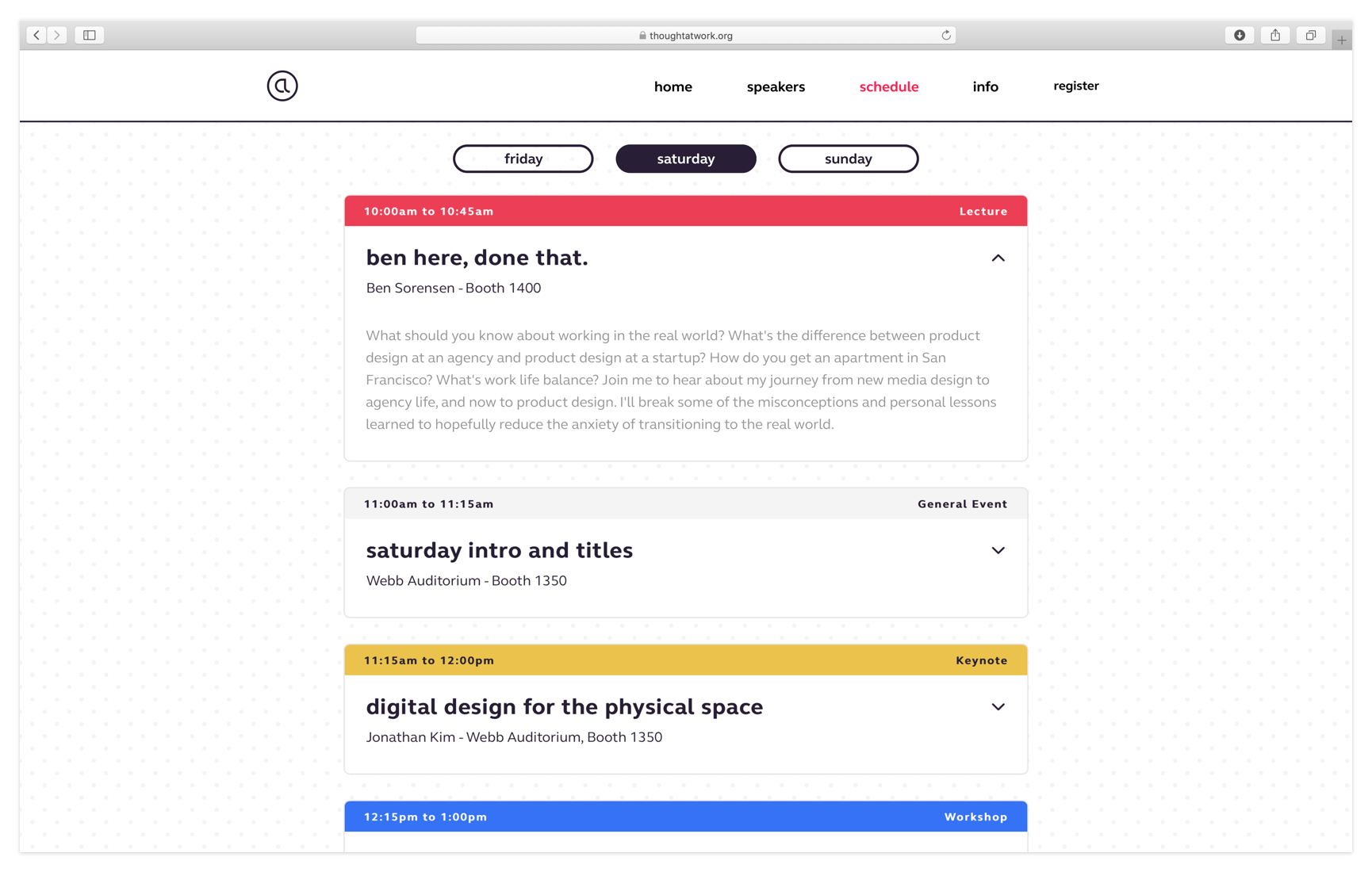
Task: Collapse the ben here, done that. card
Action: [x=998, y=258]
